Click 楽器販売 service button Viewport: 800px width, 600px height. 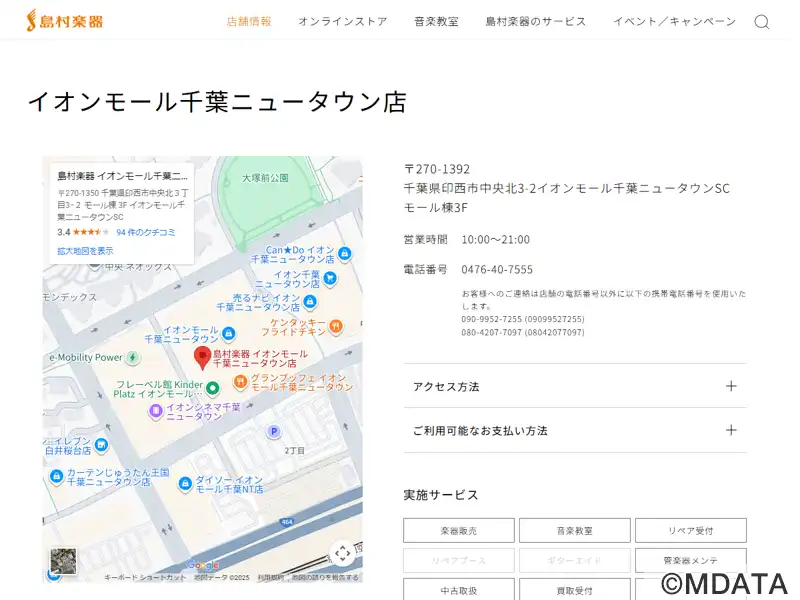[x=459, y=531]
